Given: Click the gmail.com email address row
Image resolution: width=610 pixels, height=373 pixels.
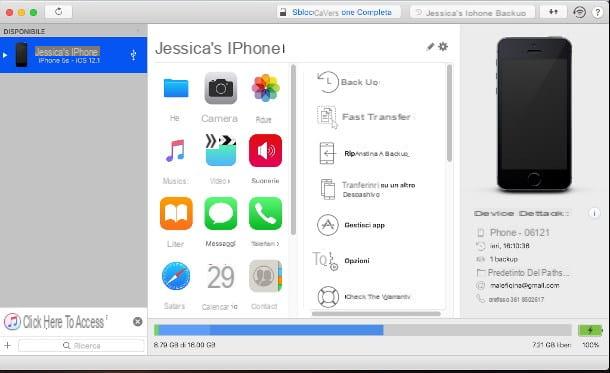Looking at the screenshot, I should [518, 285].
